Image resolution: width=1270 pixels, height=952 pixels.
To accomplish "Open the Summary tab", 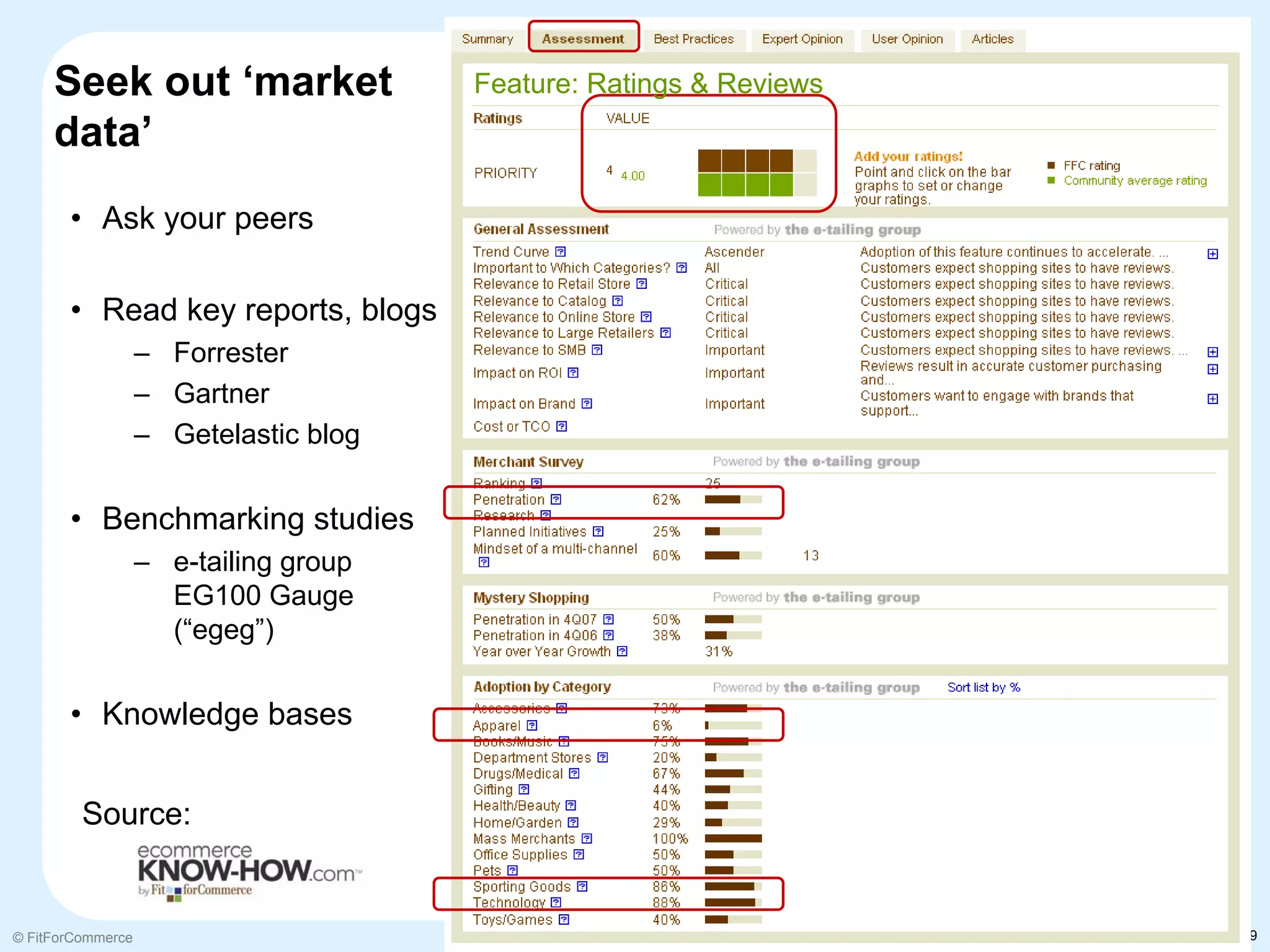I will pyautogui.click(x=487, y=39).
